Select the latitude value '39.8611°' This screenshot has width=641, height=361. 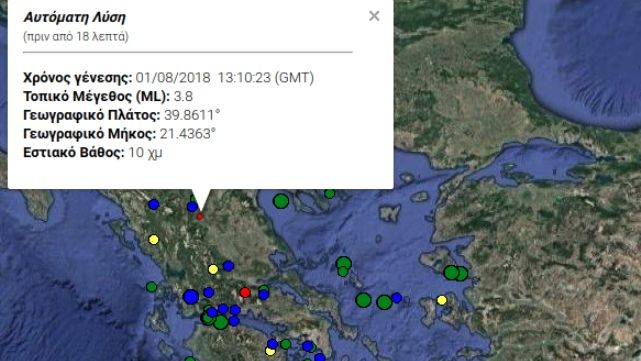[192, 115]
